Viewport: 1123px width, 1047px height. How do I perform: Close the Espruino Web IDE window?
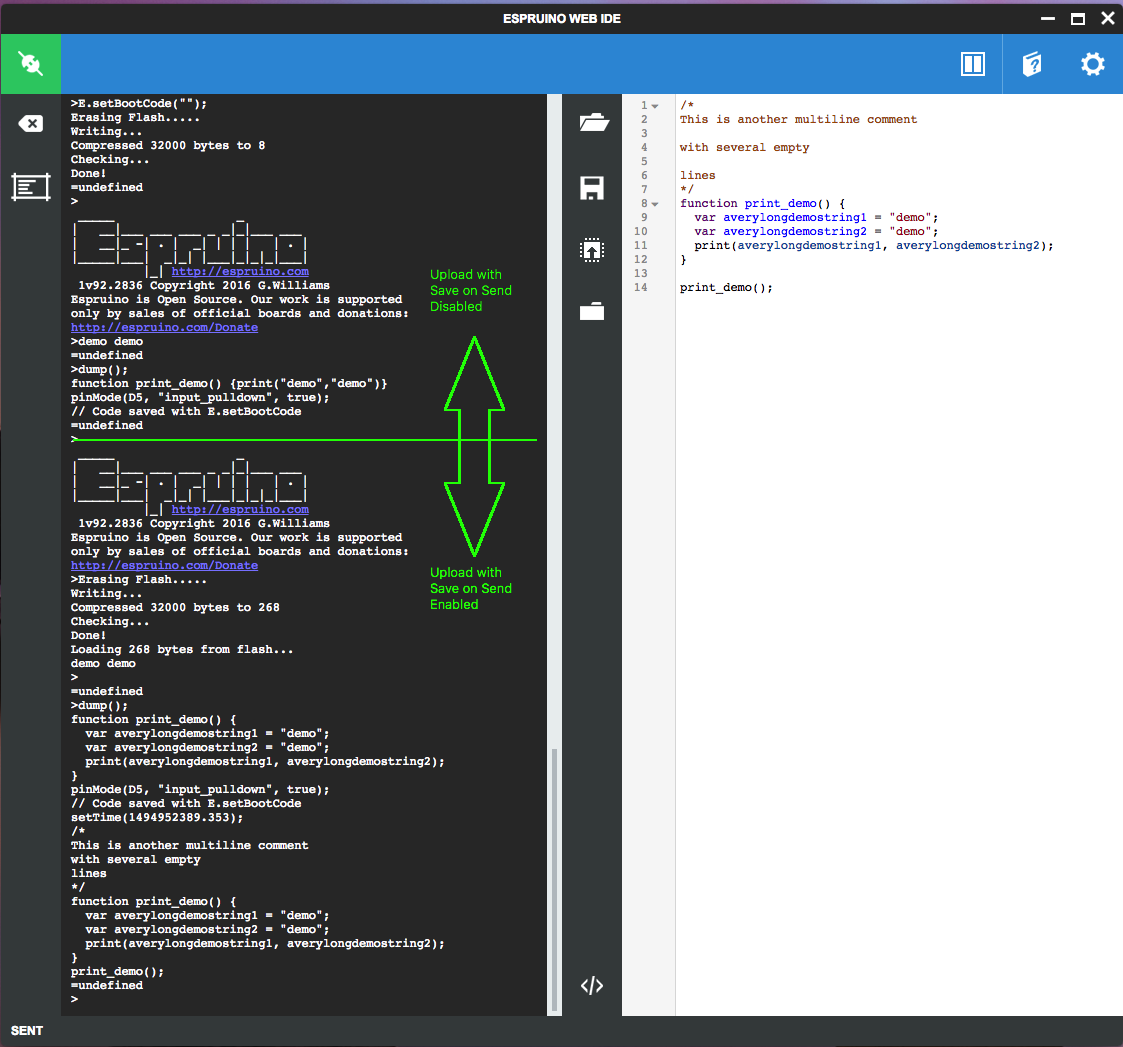click(x=1107, y=19)
